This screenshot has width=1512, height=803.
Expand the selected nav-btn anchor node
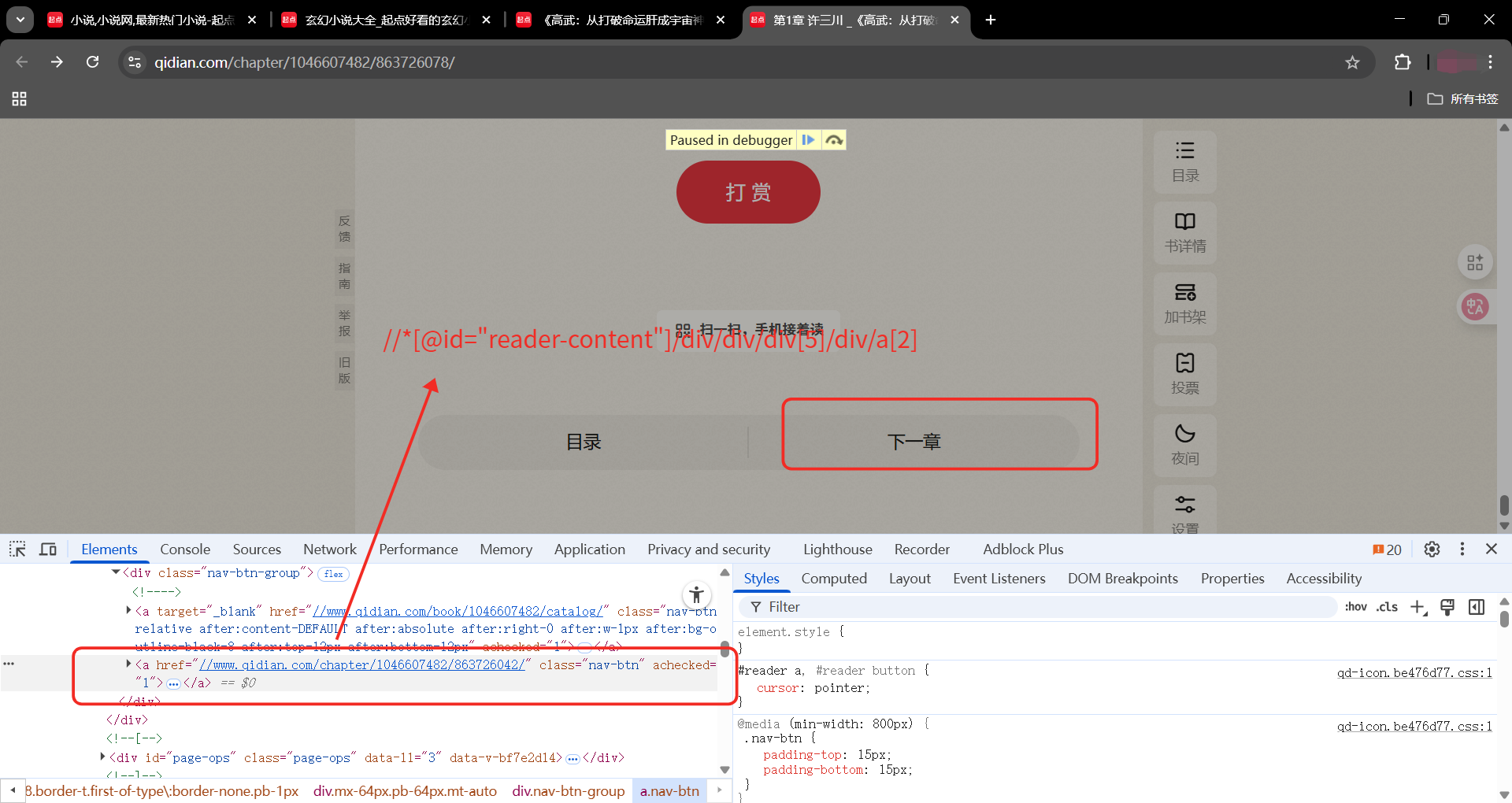coord(128,664)
